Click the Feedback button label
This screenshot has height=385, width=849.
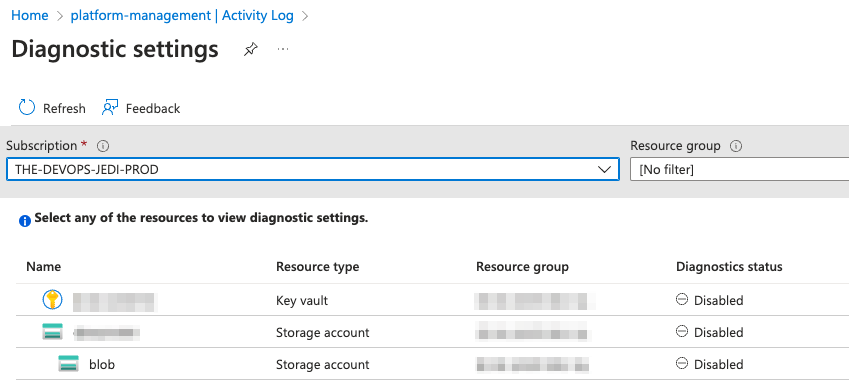pyautogui.click(x=153, y=108)
